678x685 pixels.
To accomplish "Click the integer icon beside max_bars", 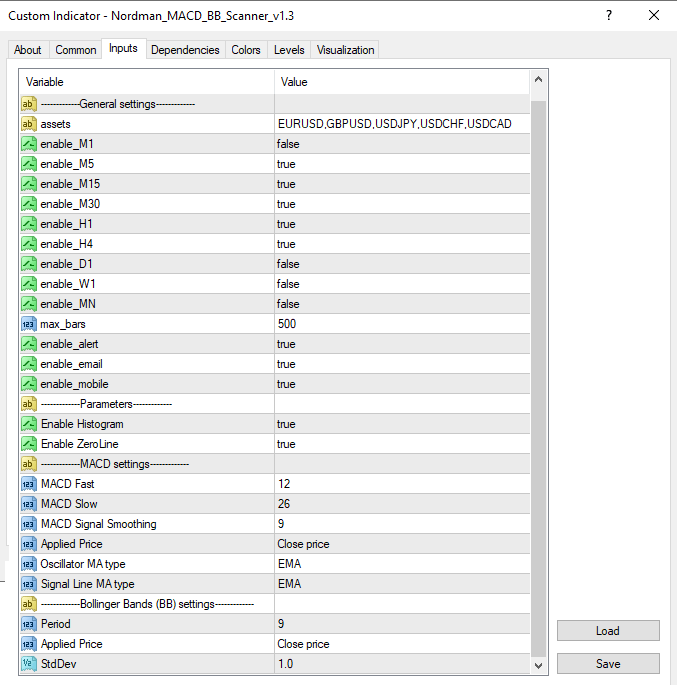I will [x=28, y=324].
